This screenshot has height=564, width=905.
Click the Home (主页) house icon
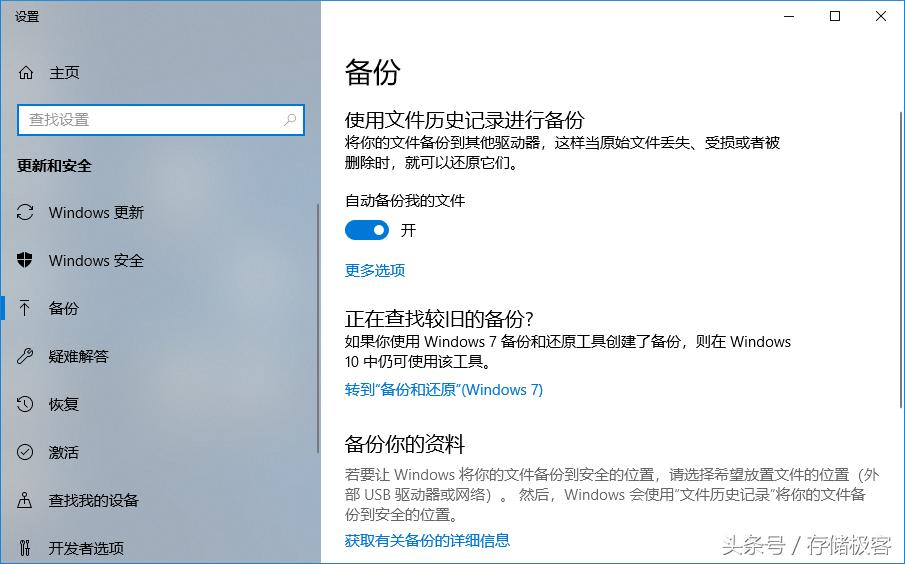coord(26,73)
